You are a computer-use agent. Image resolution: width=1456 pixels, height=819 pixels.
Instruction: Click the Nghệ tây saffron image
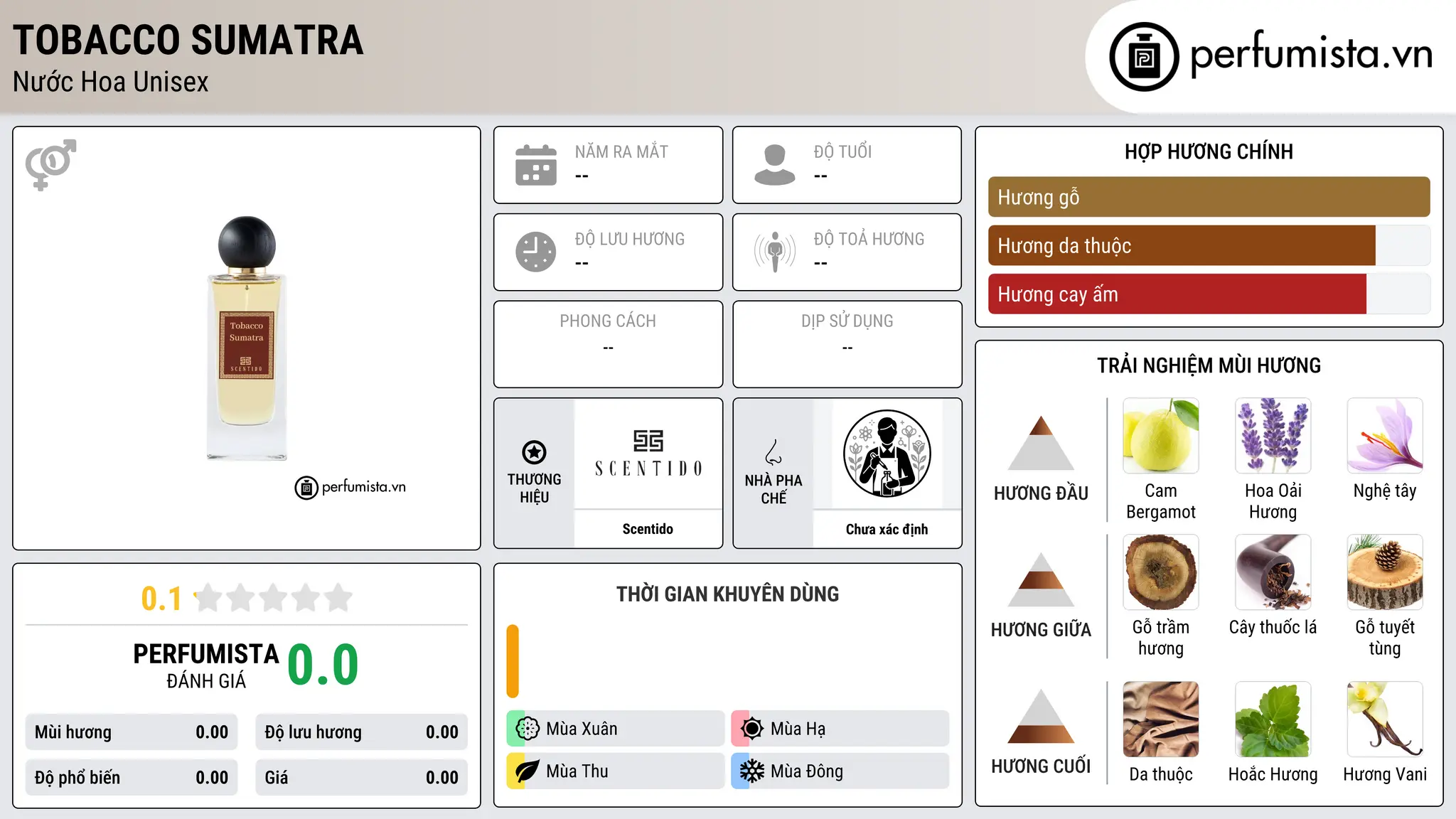tap(1385, 436)
